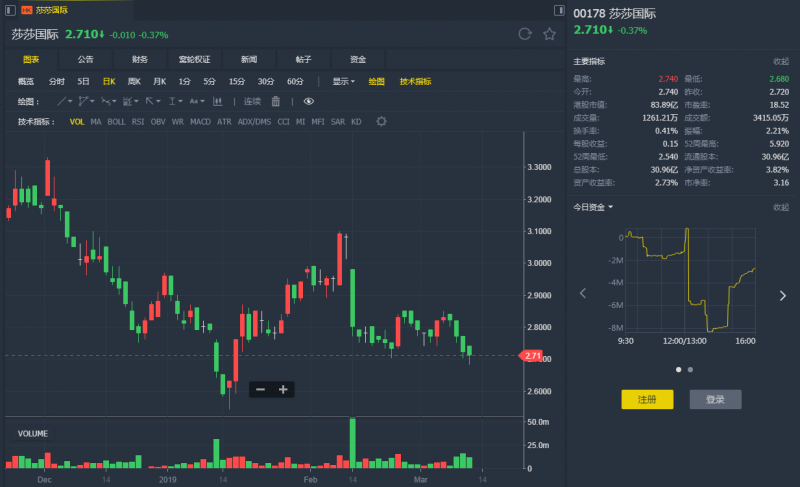Screen dimensions: 800x487
Task: Enable the MA indicator
Action: (x=96, y=122)
